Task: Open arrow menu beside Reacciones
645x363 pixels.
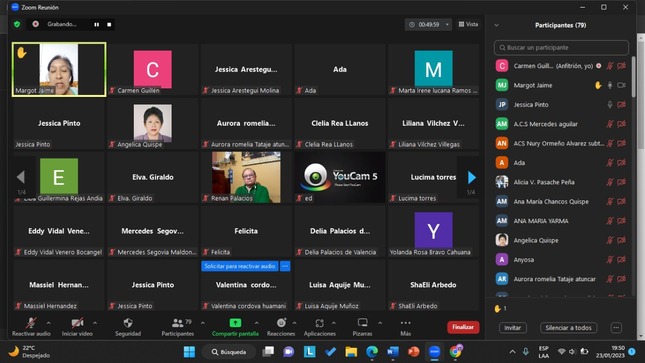Action: (x=295, y=323)
